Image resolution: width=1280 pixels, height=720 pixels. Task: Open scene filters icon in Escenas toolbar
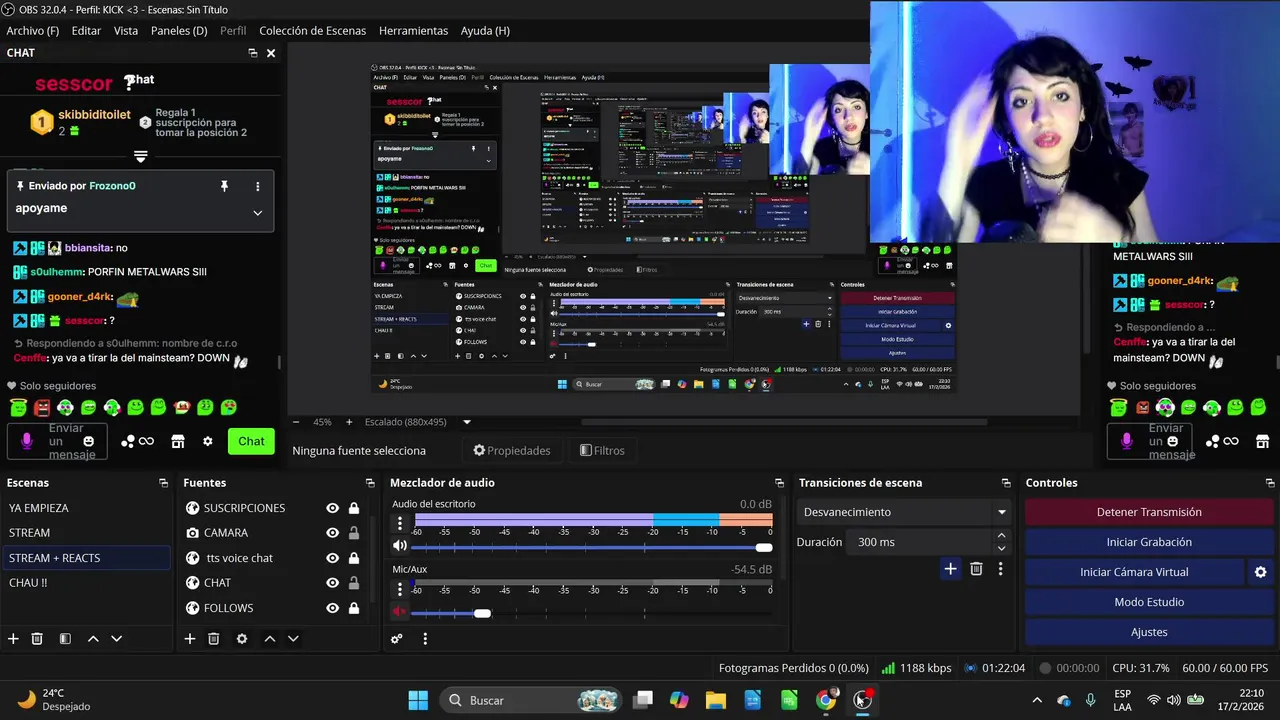click(65, 639)
